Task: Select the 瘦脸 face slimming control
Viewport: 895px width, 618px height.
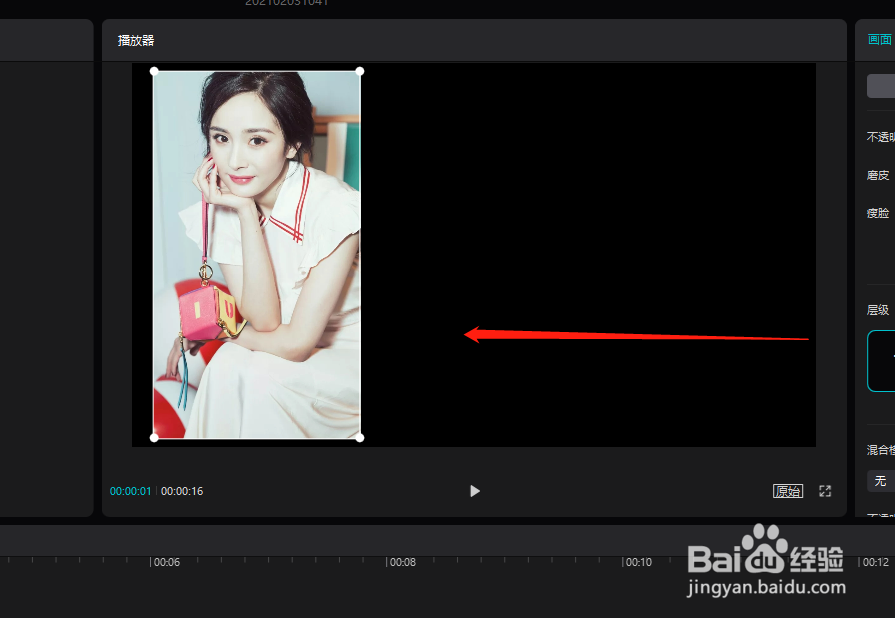Action: [877, 212]
